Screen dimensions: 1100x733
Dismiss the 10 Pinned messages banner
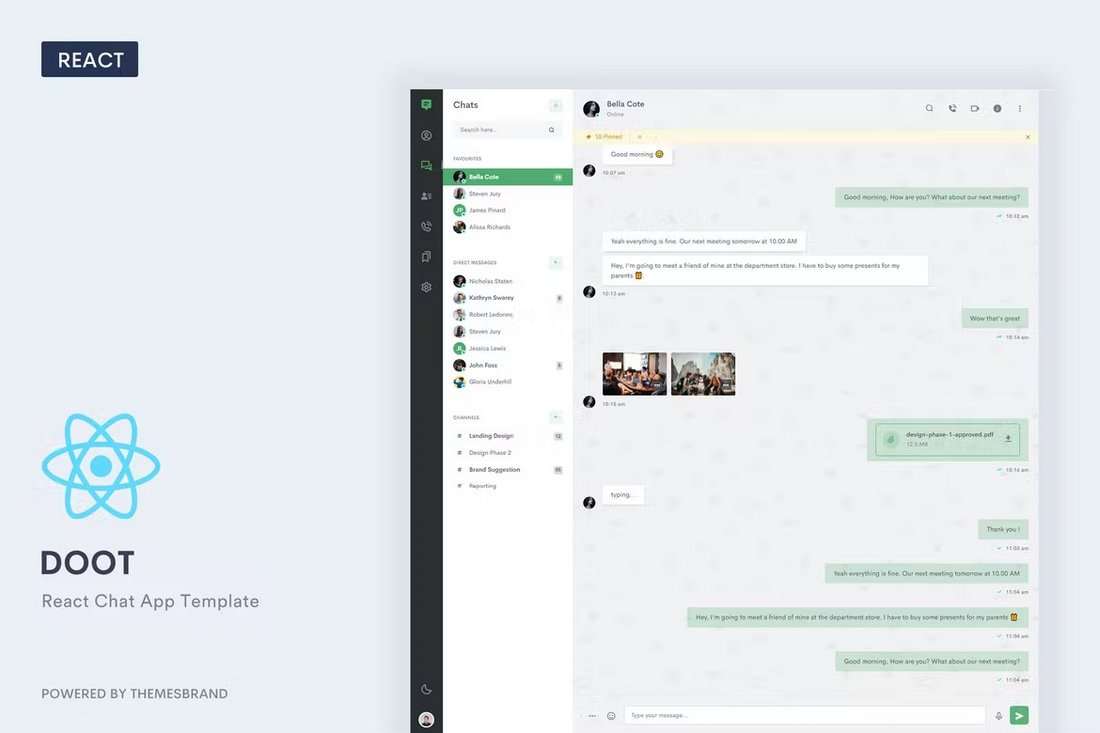[x=1028, y=136]
